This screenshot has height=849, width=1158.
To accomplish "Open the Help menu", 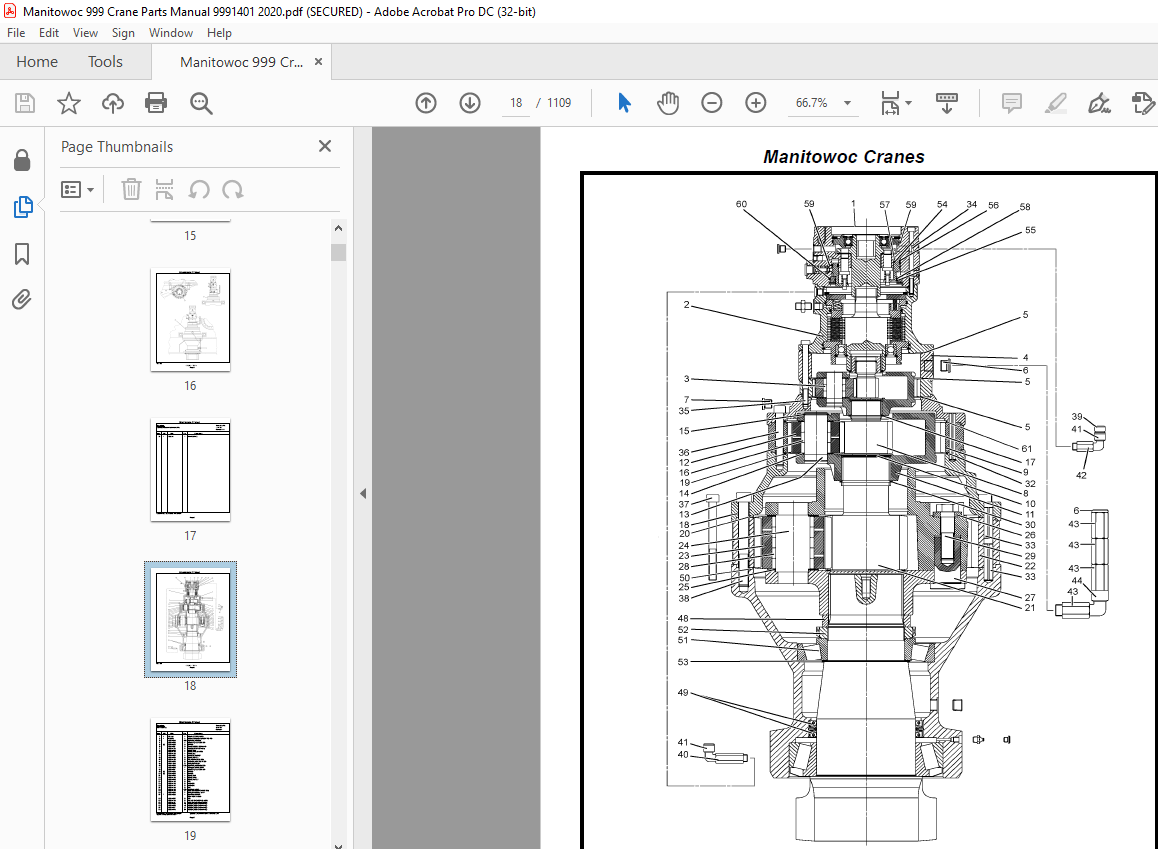I will 219,32.
